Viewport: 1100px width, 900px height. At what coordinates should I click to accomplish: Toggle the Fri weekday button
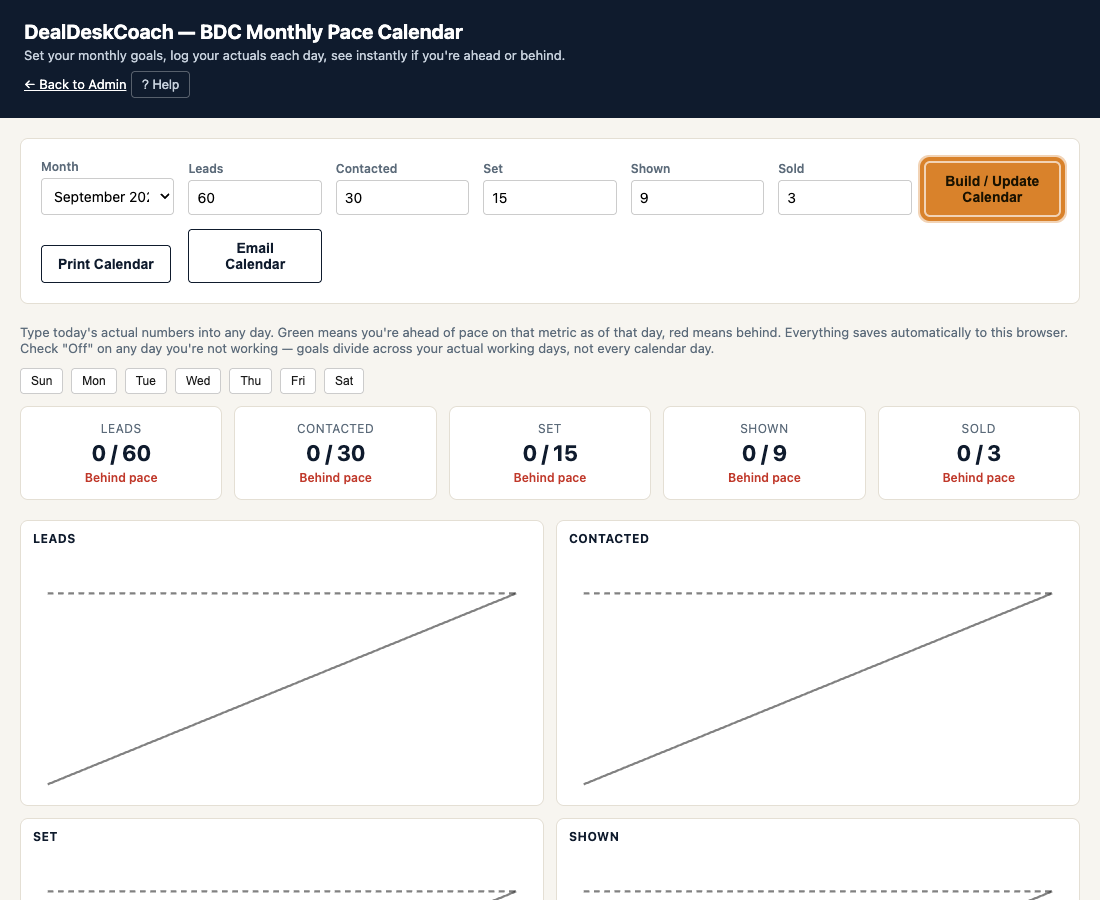298,381
